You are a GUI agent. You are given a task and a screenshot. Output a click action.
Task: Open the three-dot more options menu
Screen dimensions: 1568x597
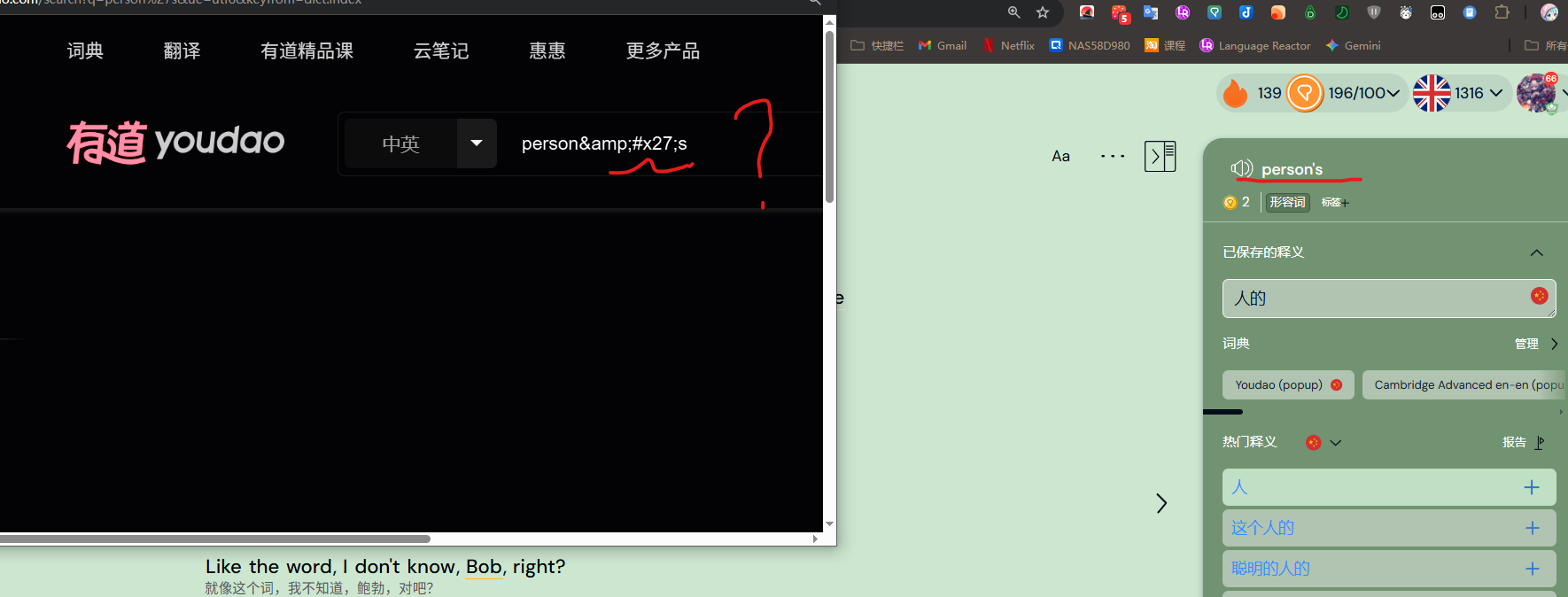[x=1112, y=157]
